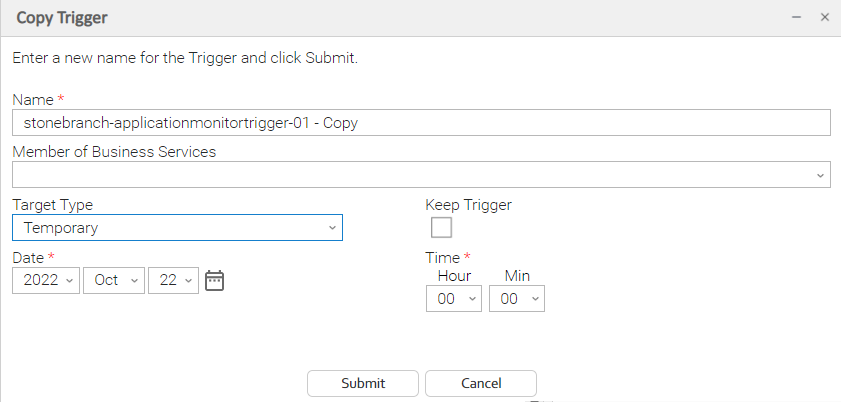This screenshot has height=402, width=841.
Task: Open the Target Type dropdown
Action: pos(177,228)
